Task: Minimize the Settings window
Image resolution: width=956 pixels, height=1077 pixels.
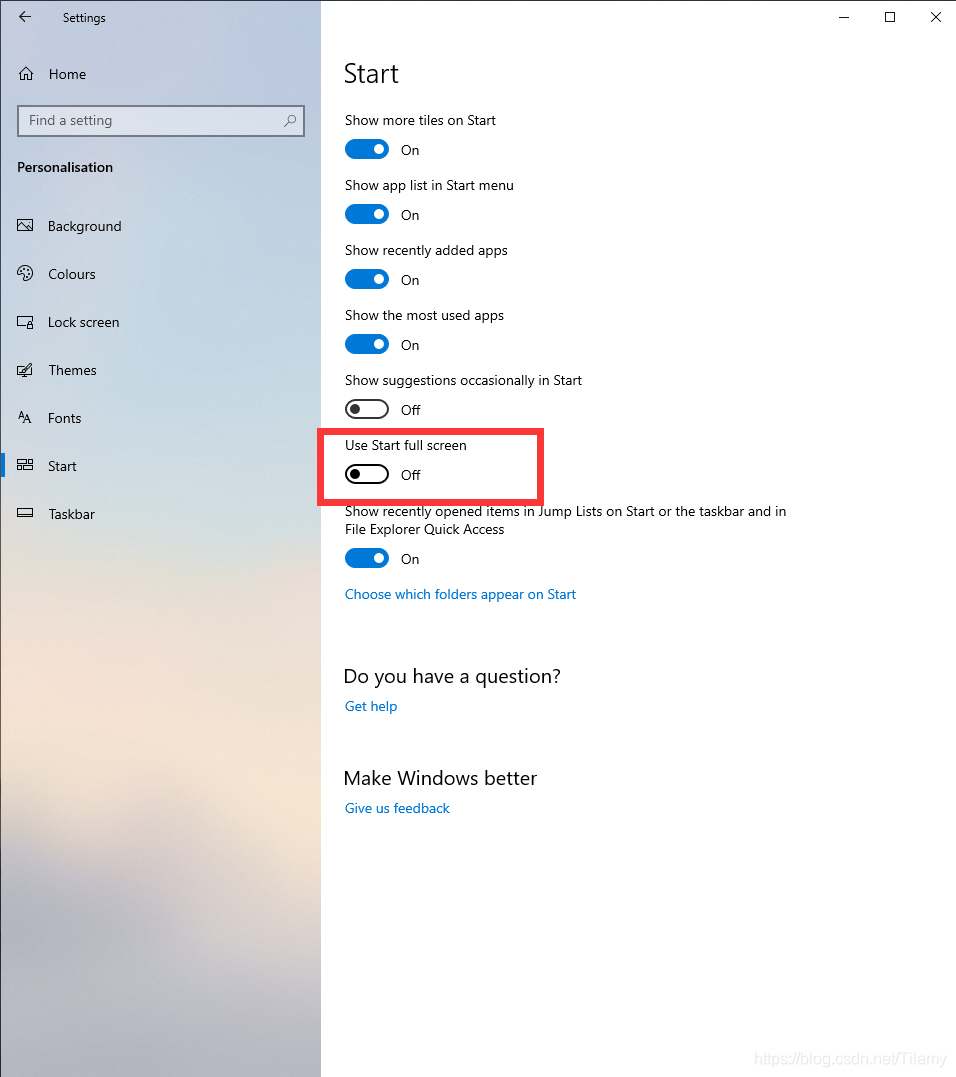Action: [x=844, y=17]
